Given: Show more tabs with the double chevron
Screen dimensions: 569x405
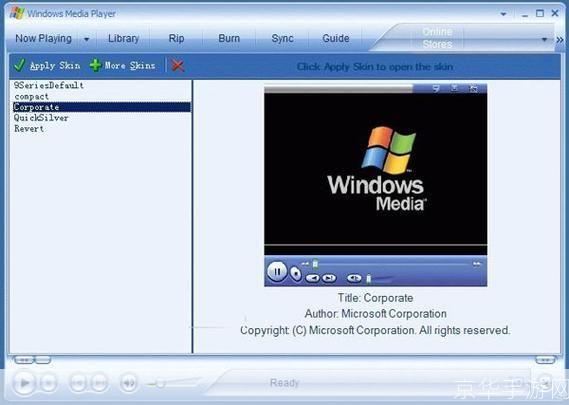Looking at the screenshot, I should (560, 39).
